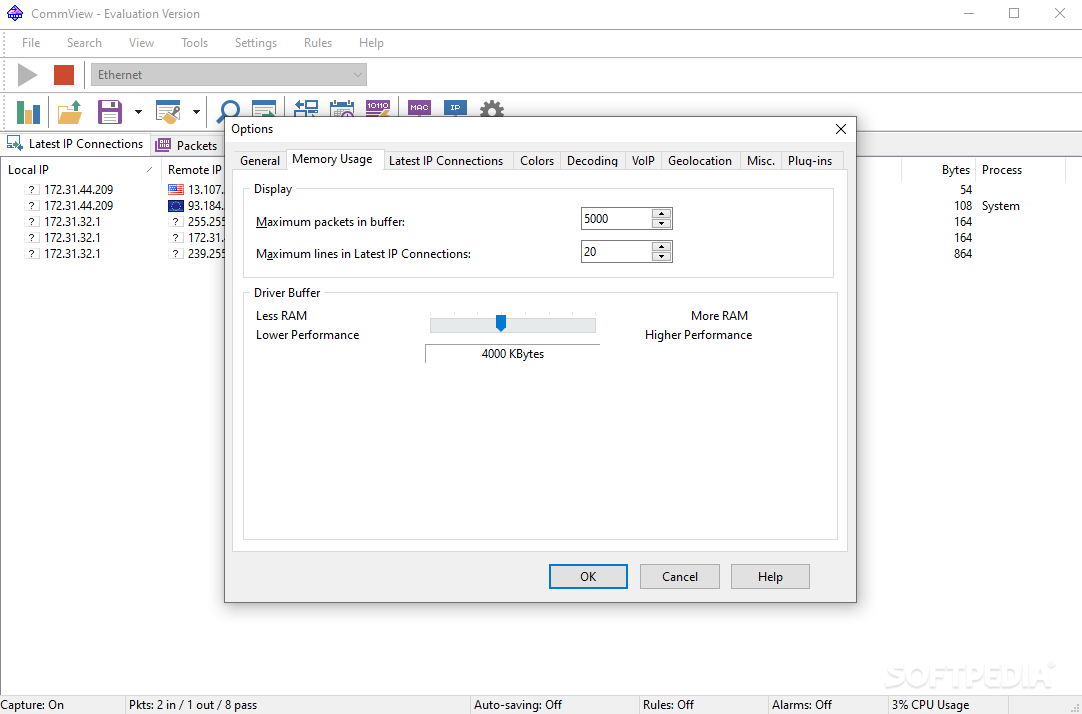
Task: Select local IP row with 54 bytes
Action: point(79,189)
